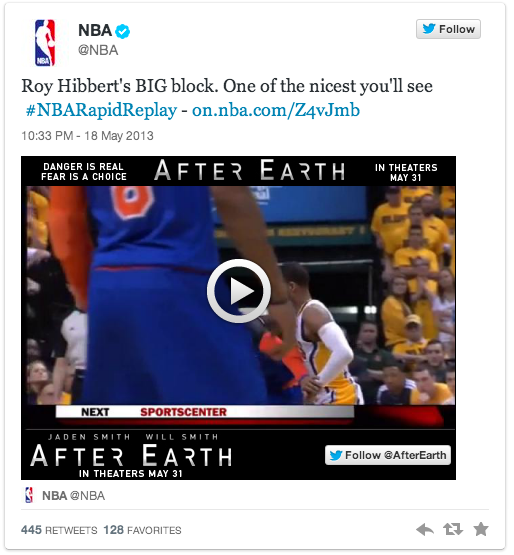
Task: View the 128 favorites list
Action: pyautogui.click(x=142, y=530)
